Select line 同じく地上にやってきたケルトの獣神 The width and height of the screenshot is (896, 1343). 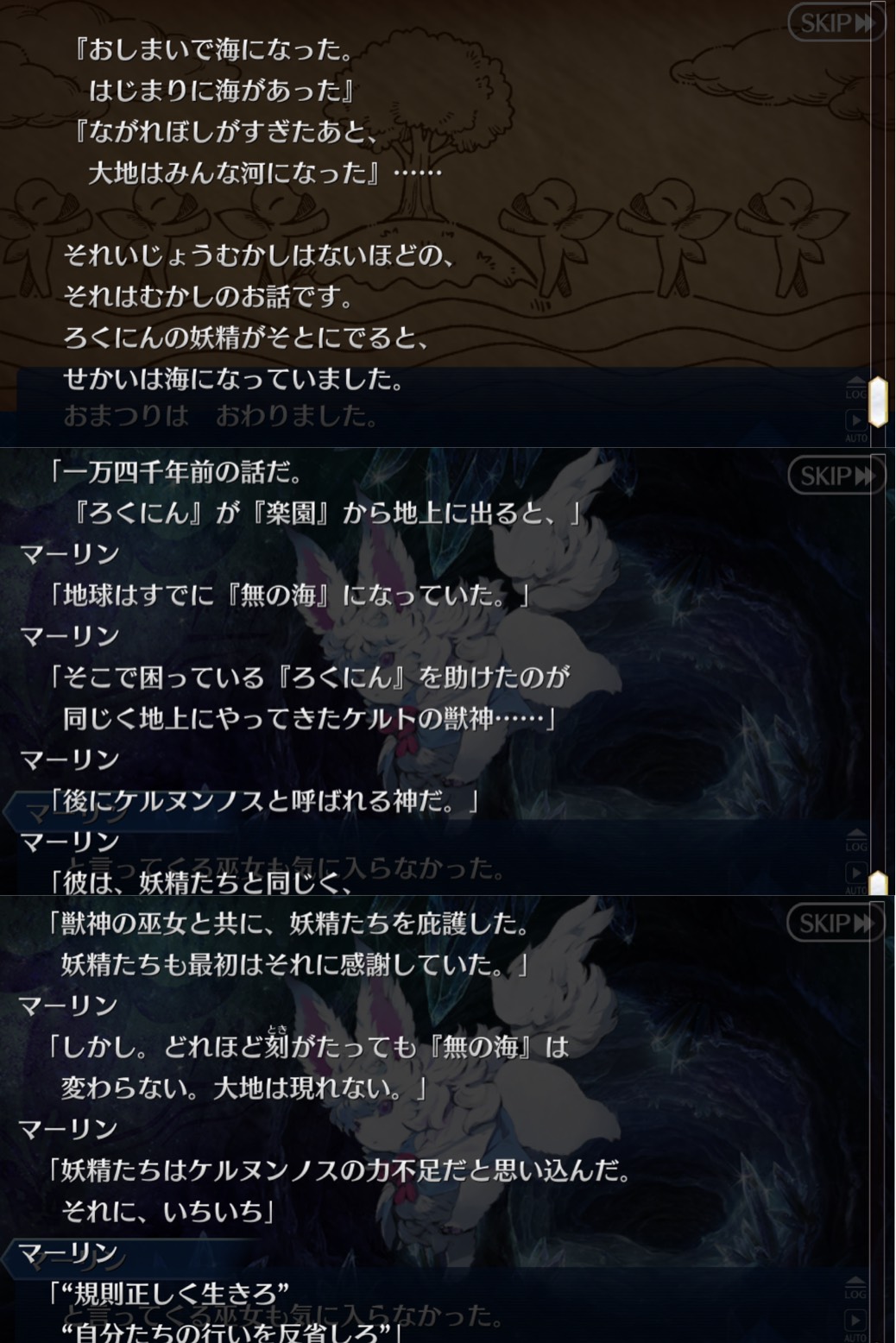tap(309, 717)
